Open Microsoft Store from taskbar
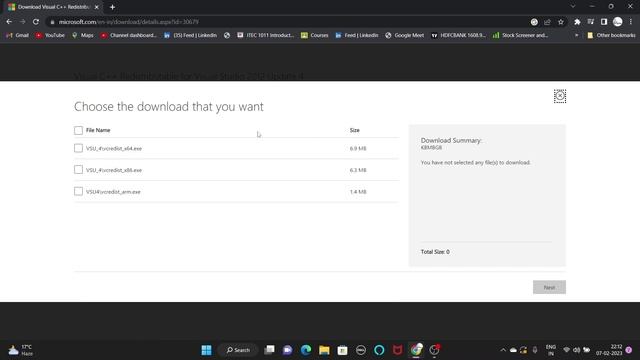This screenshot has width=640, height=360. 342,350
